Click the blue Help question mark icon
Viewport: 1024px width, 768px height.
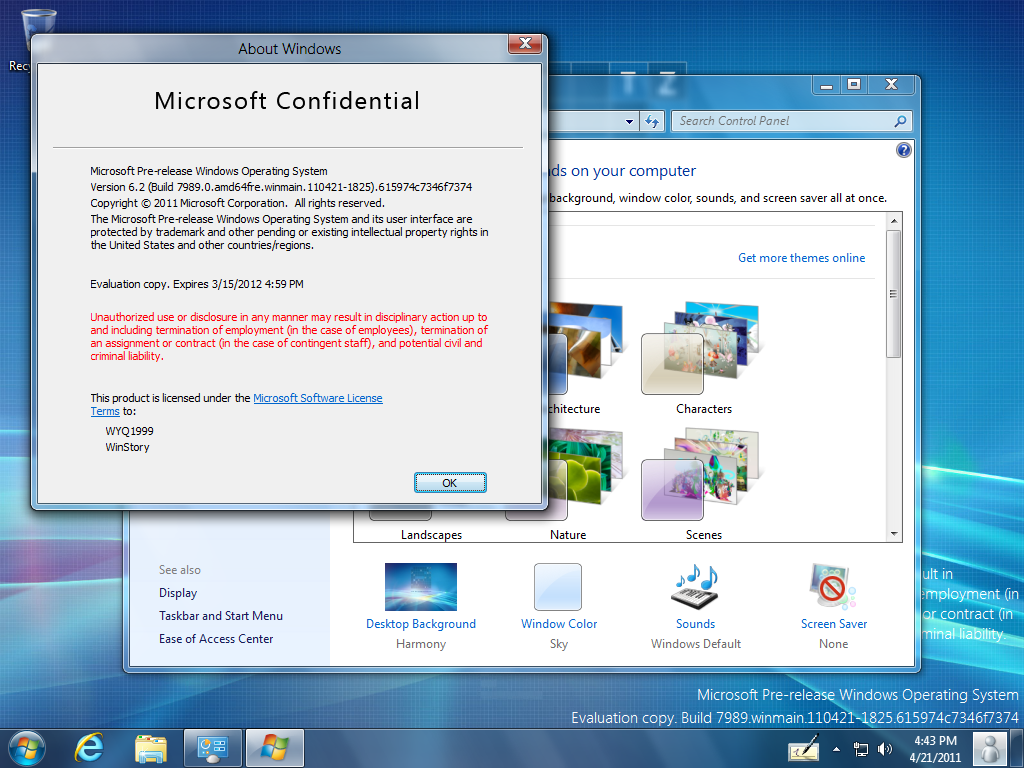904,150
